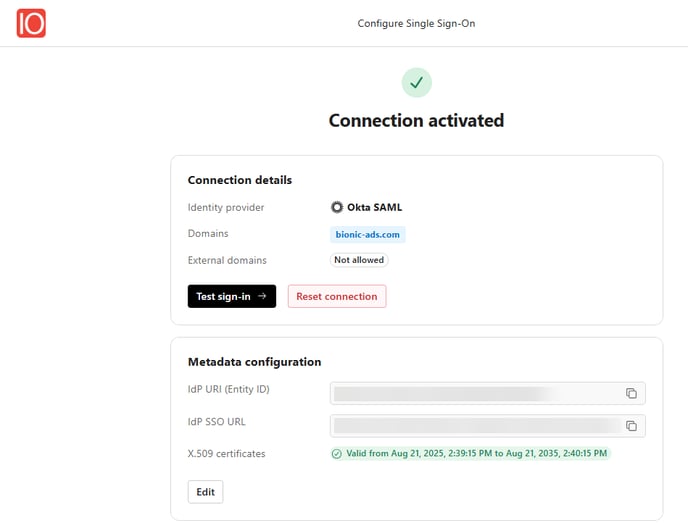
Task: Click the red IO logo
Action: pyautogui.click(x=31, y=23)
